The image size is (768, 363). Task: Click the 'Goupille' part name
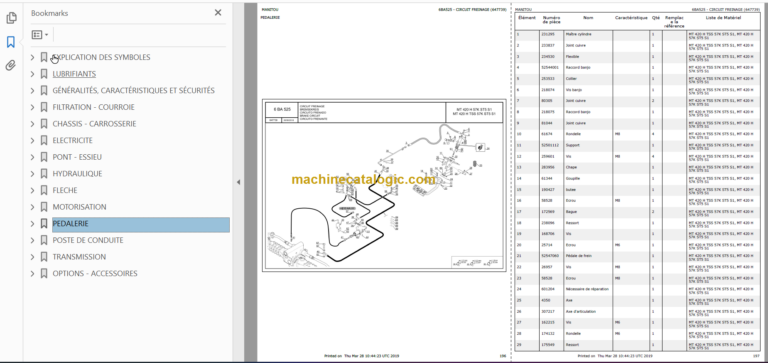point(573,178)
